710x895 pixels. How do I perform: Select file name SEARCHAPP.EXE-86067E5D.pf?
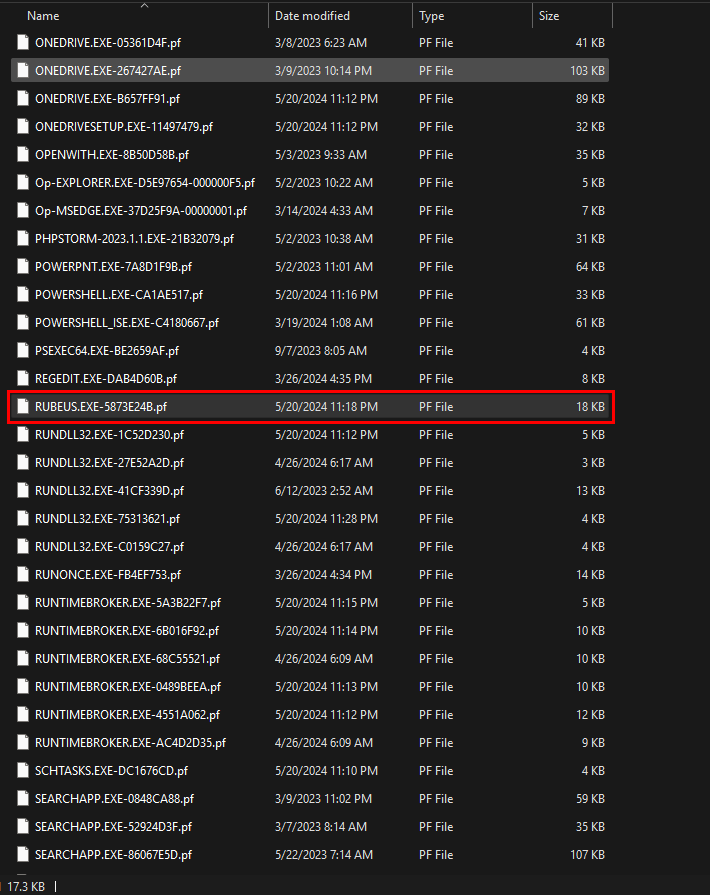coord(114,854)
